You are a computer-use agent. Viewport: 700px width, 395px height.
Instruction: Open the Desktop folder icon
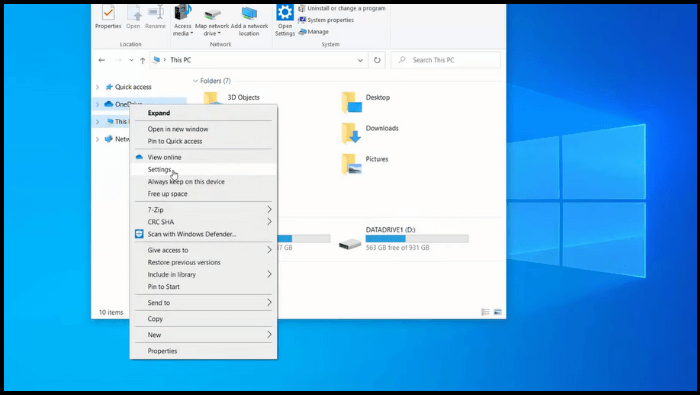click(352, 102)
